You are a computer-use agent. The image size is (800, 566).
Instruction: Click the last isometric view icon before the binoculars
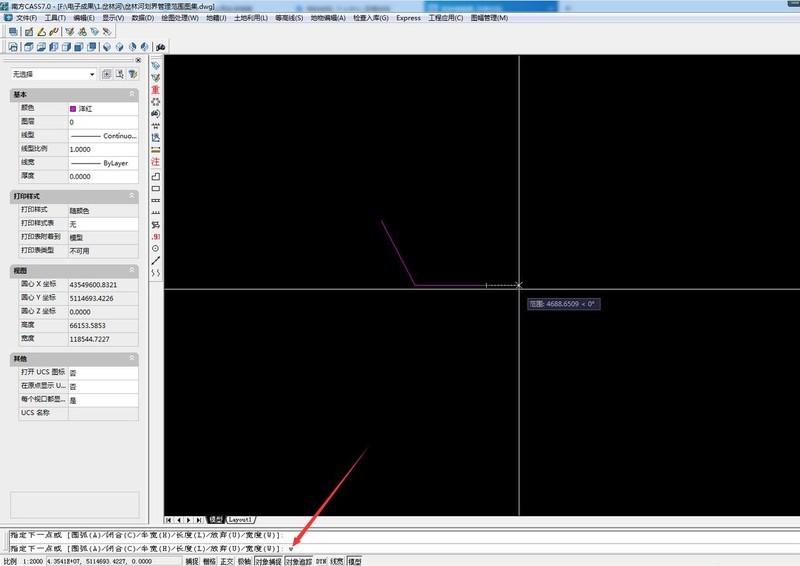click(145, 47)
